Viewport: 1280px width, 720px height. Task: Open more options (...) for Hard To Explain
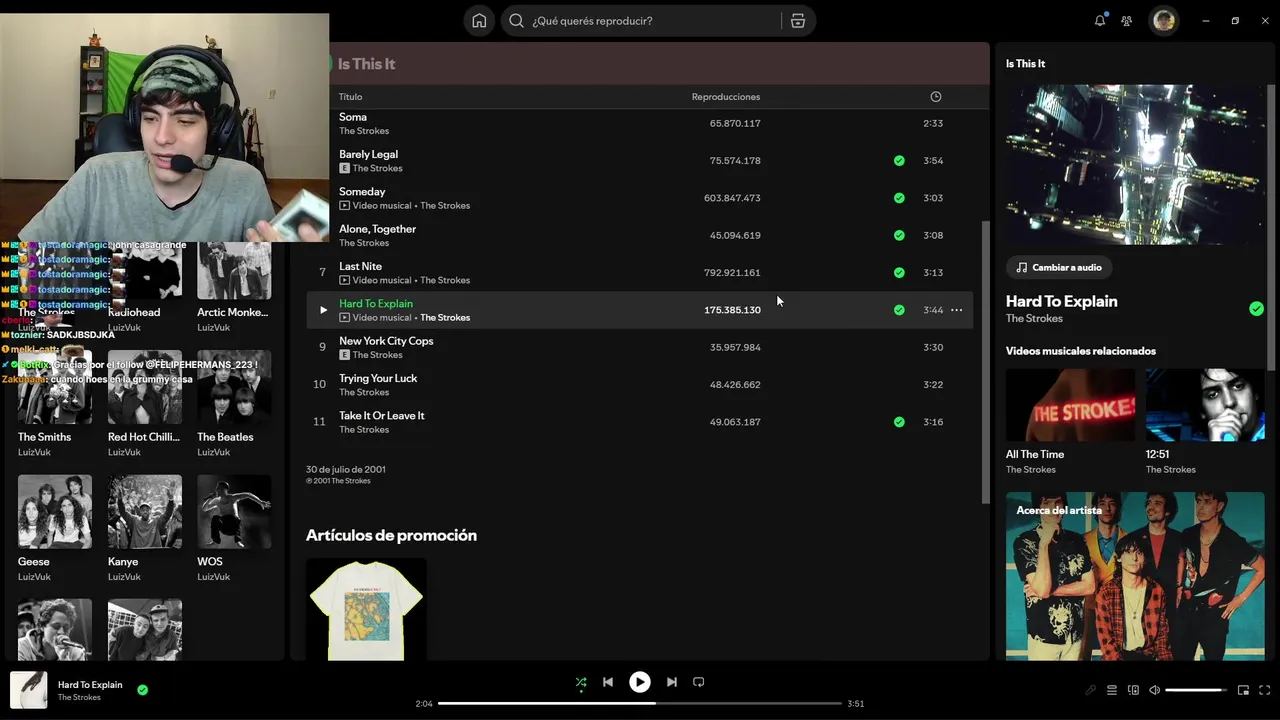click(x=956, y=310)
